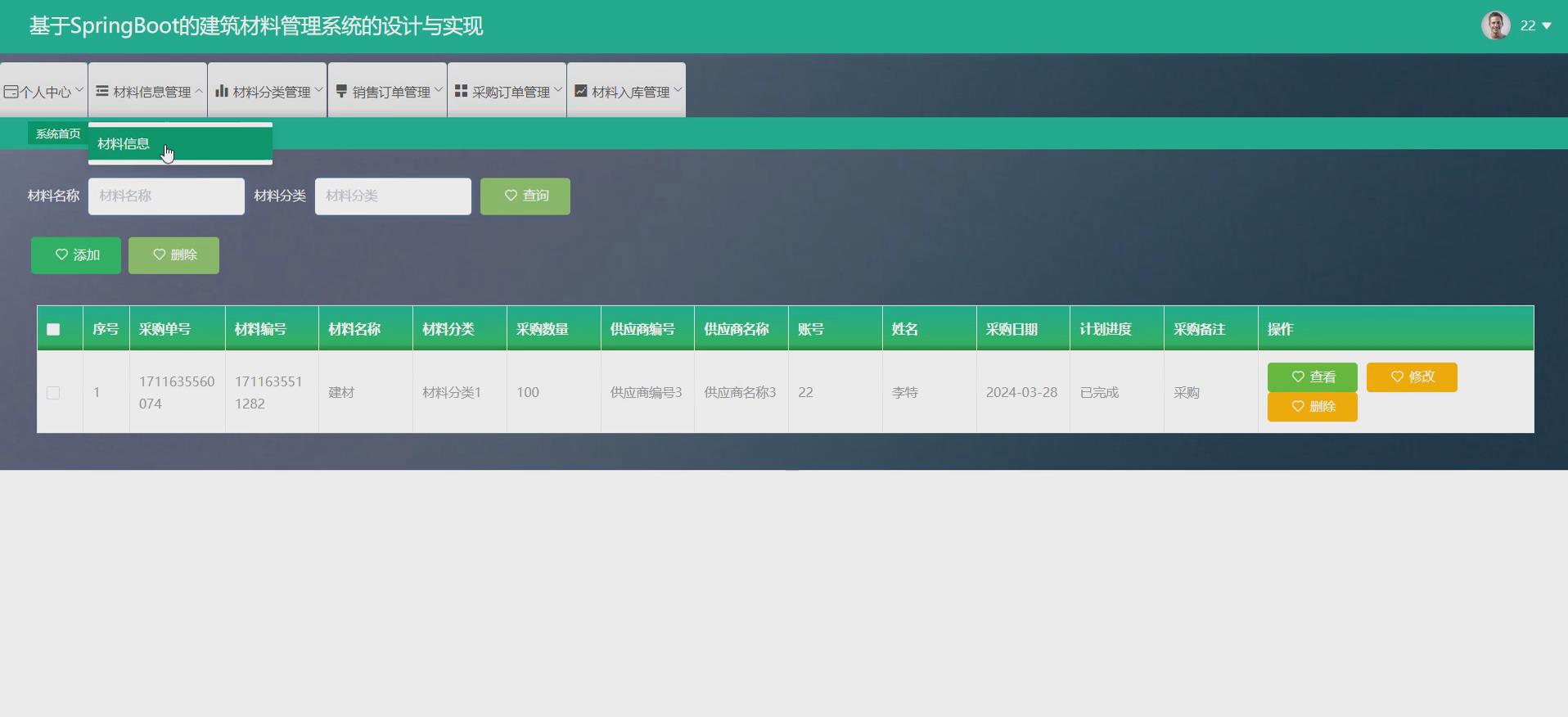This screenshot has width=1568, height=717.
Task: Expand the 个人中心 menu chevron
Action: [x=79, y=90]
